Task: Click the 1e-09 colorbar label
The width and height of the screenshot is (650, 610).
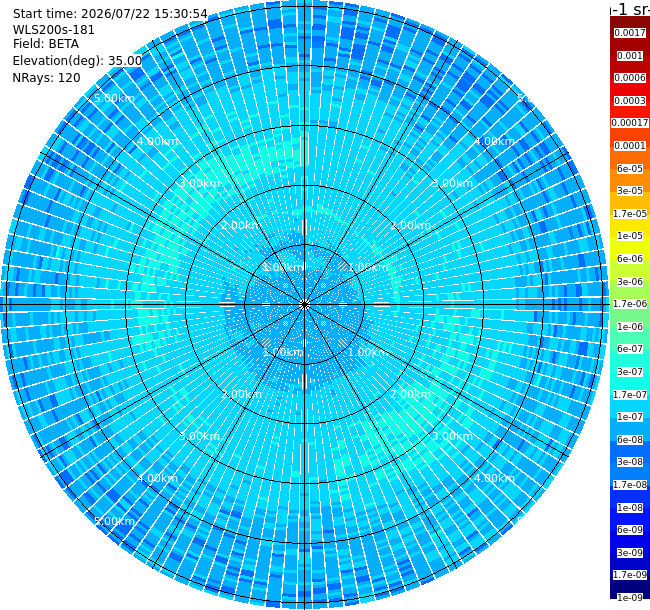Action: click(630, 598)
